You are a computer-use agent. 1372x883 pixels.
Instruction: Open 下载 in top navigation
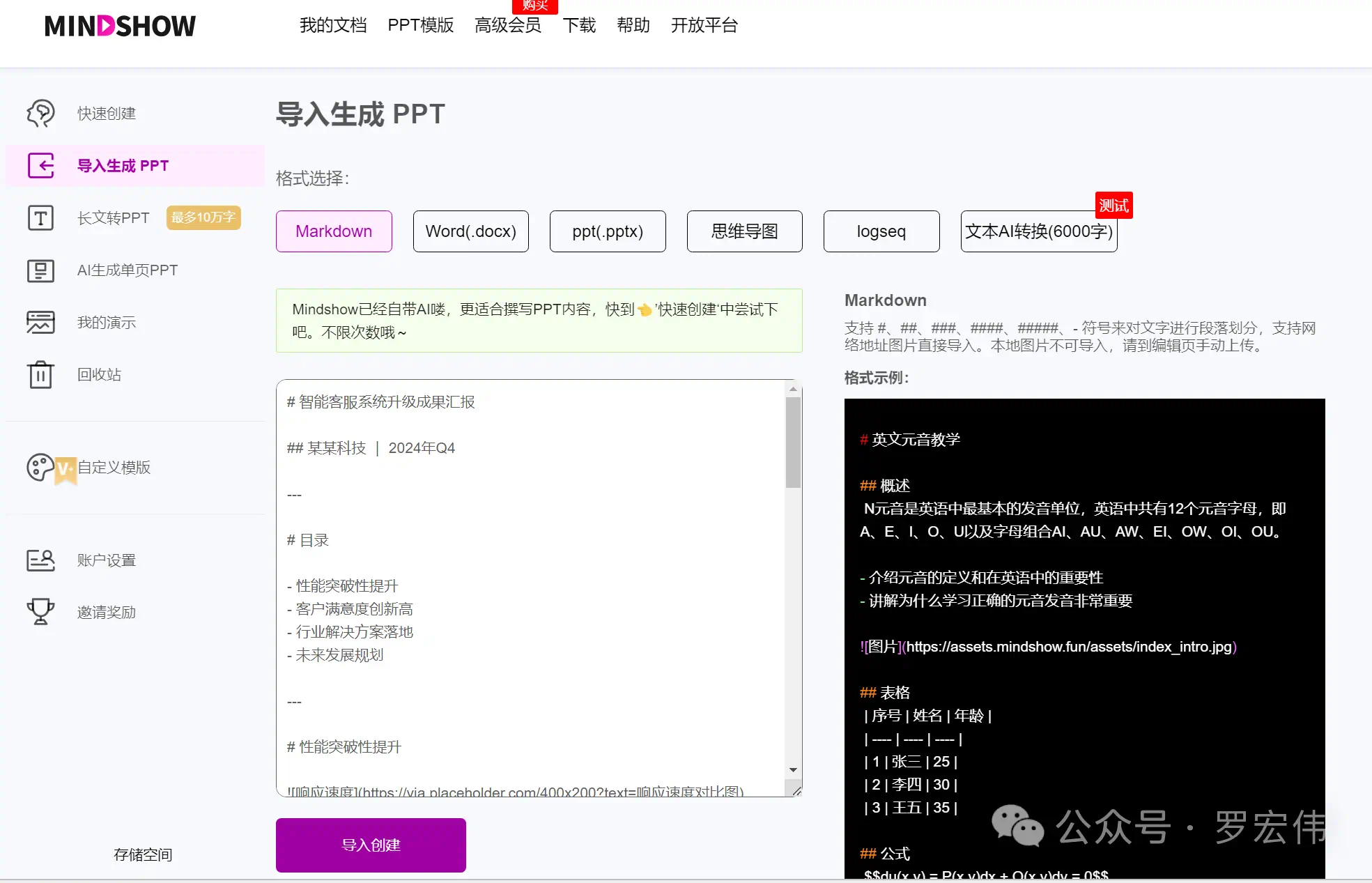(579, 26)
